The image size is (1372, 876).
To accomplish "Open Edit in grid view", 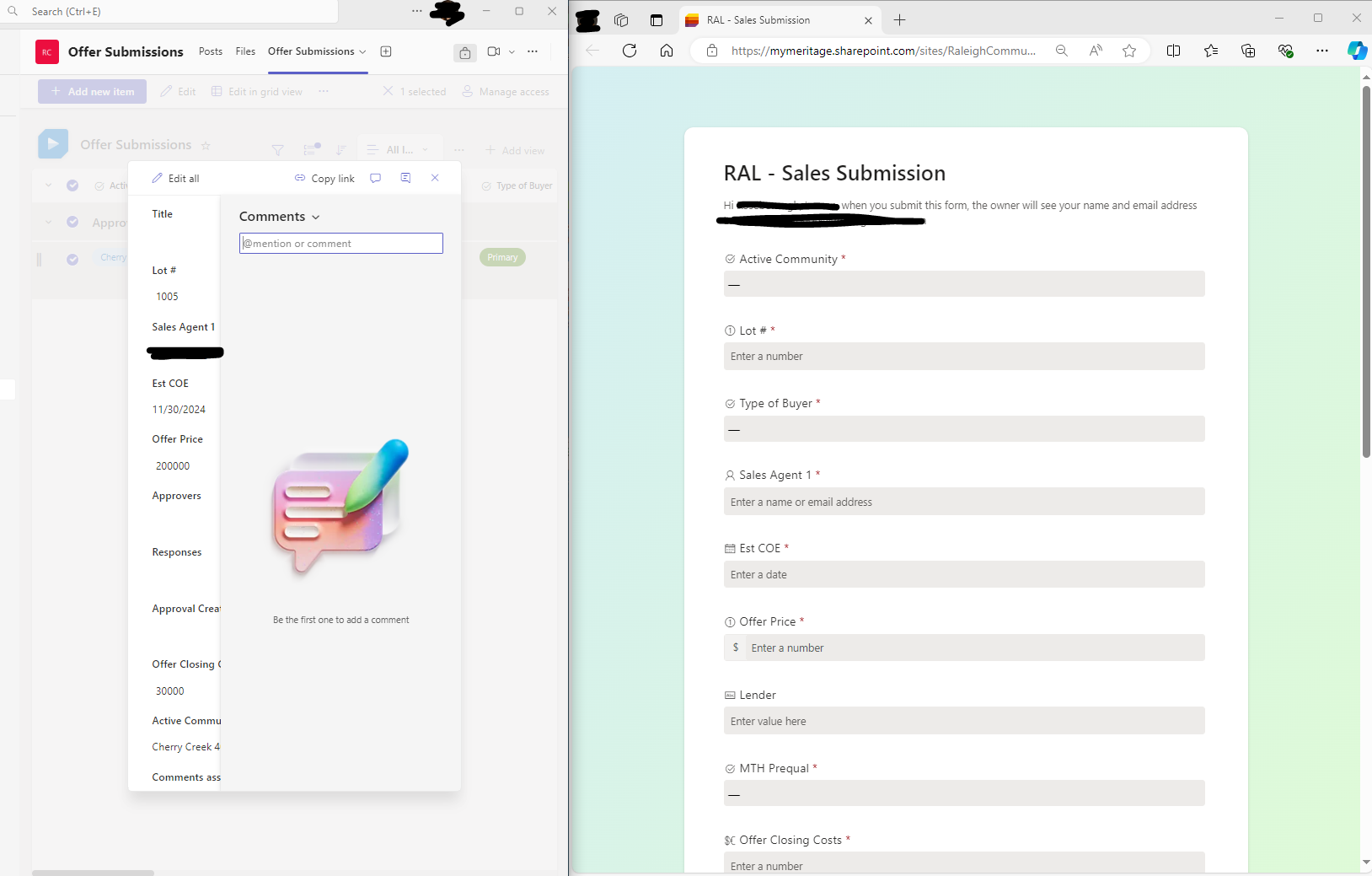I will [x=256, y=91].
